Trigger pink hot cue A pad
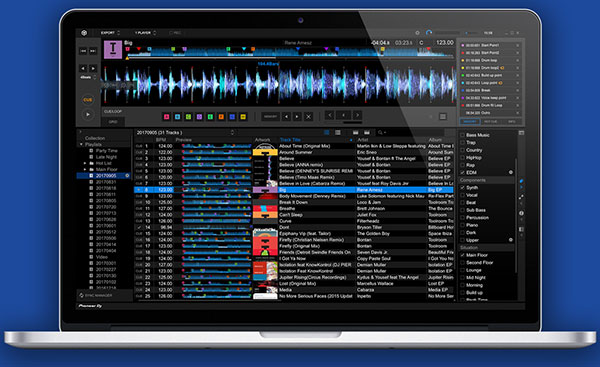The height and width of the screenshot is (367, 600). pyautogui.click(x=166, y=117)
